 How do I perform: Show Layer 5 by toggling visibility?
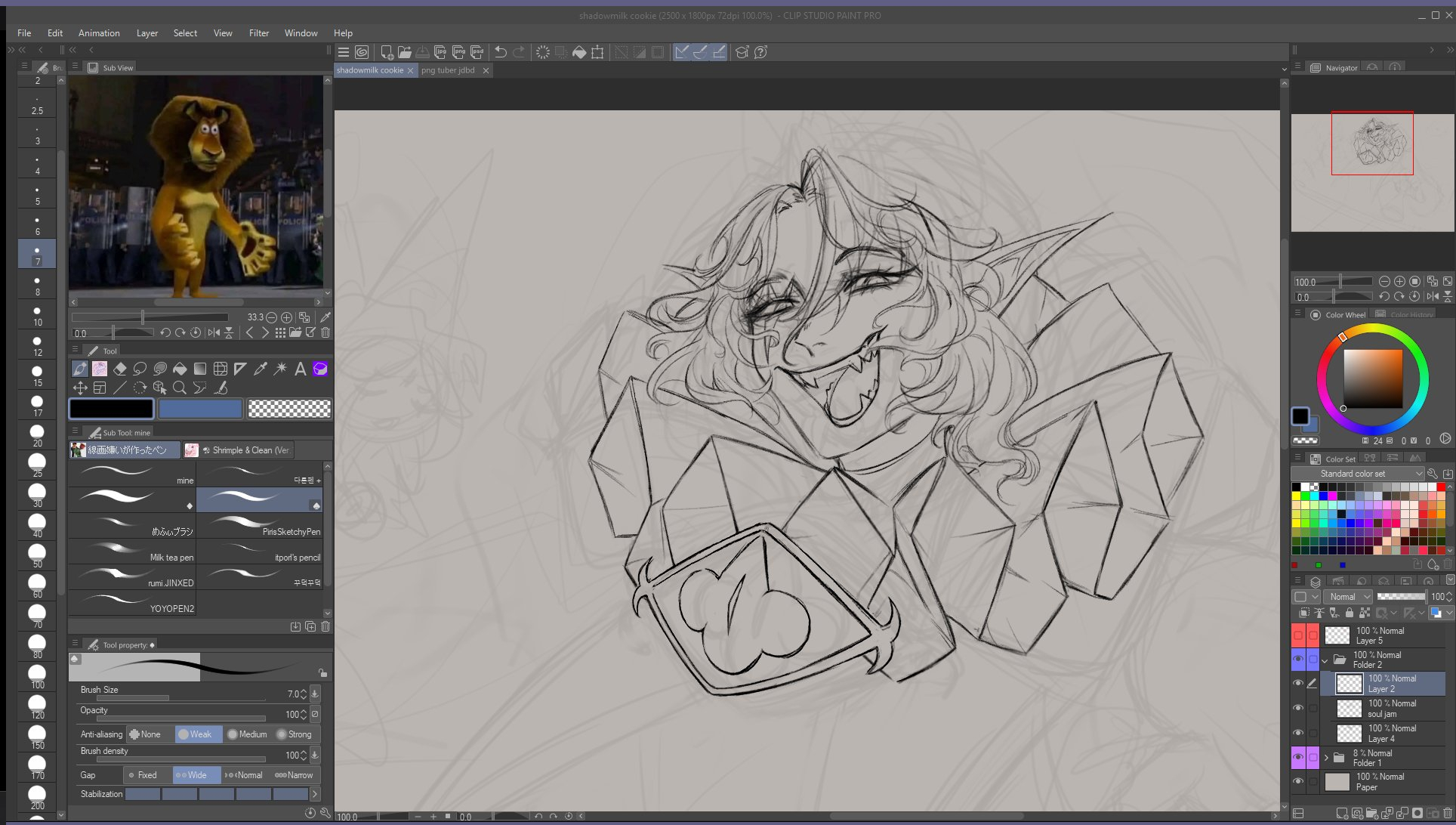(x=1298, y=635)
